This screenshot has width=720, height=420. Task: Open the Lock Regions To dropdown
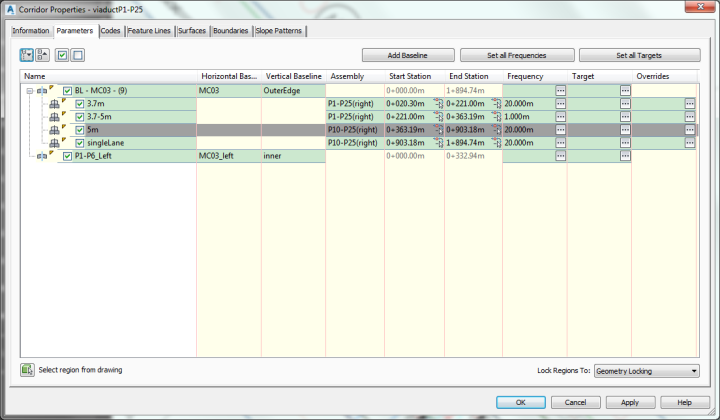pos(647,371)
